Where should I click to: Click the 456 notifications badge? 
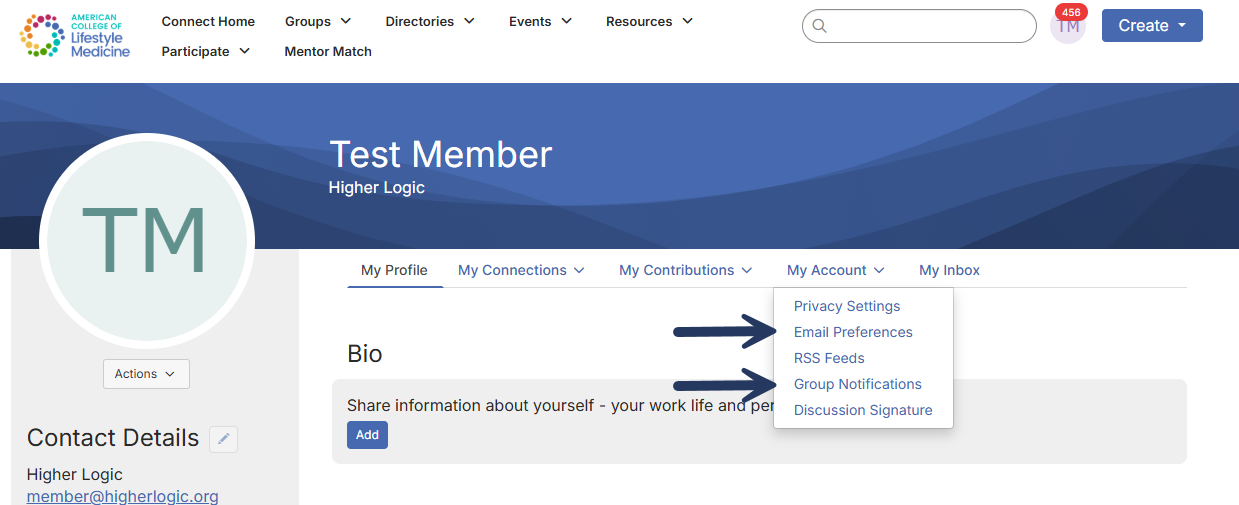click(1071, 12)
